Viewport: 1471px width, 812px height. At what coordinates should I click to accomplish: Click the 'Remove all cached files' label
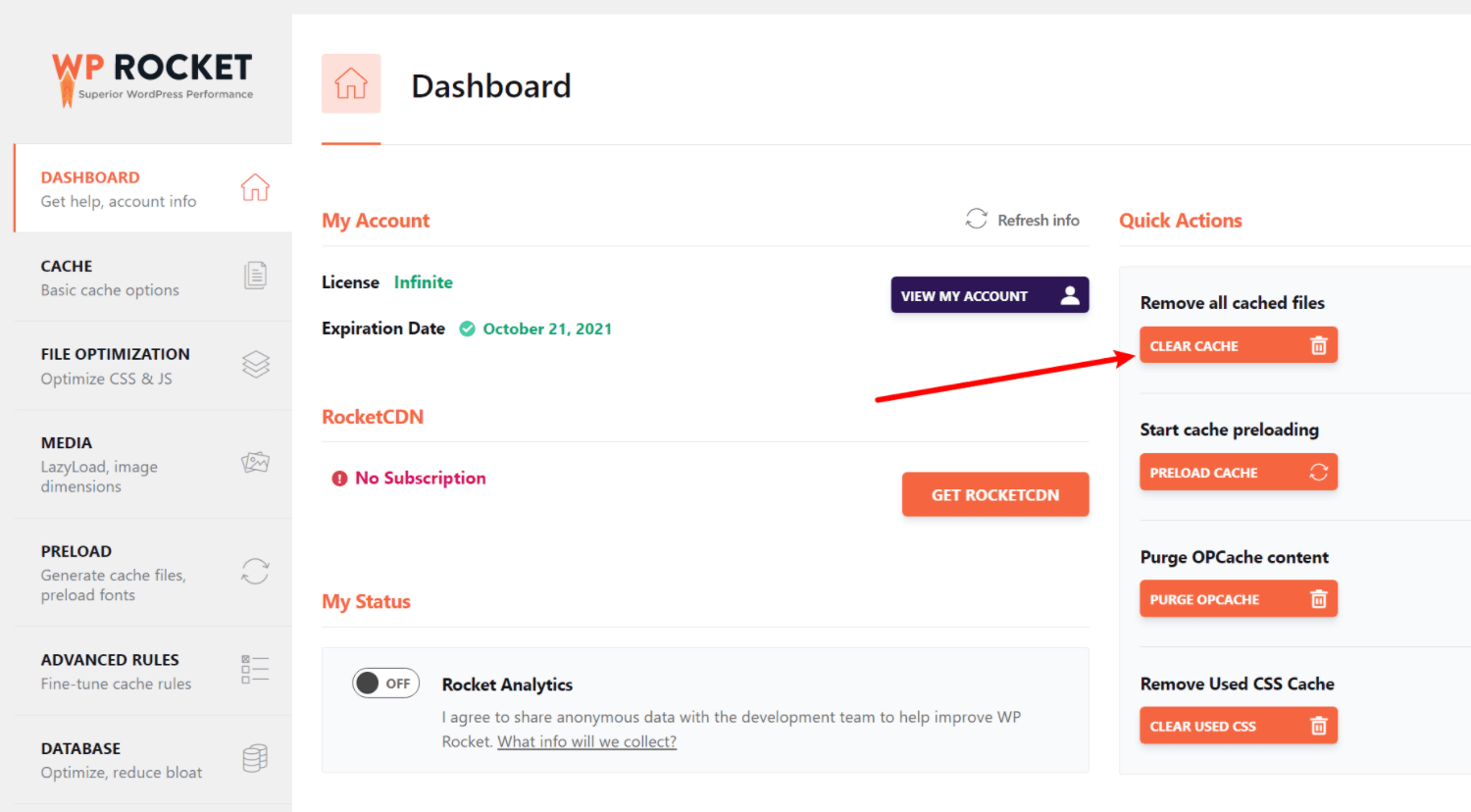coord(1233,303)
